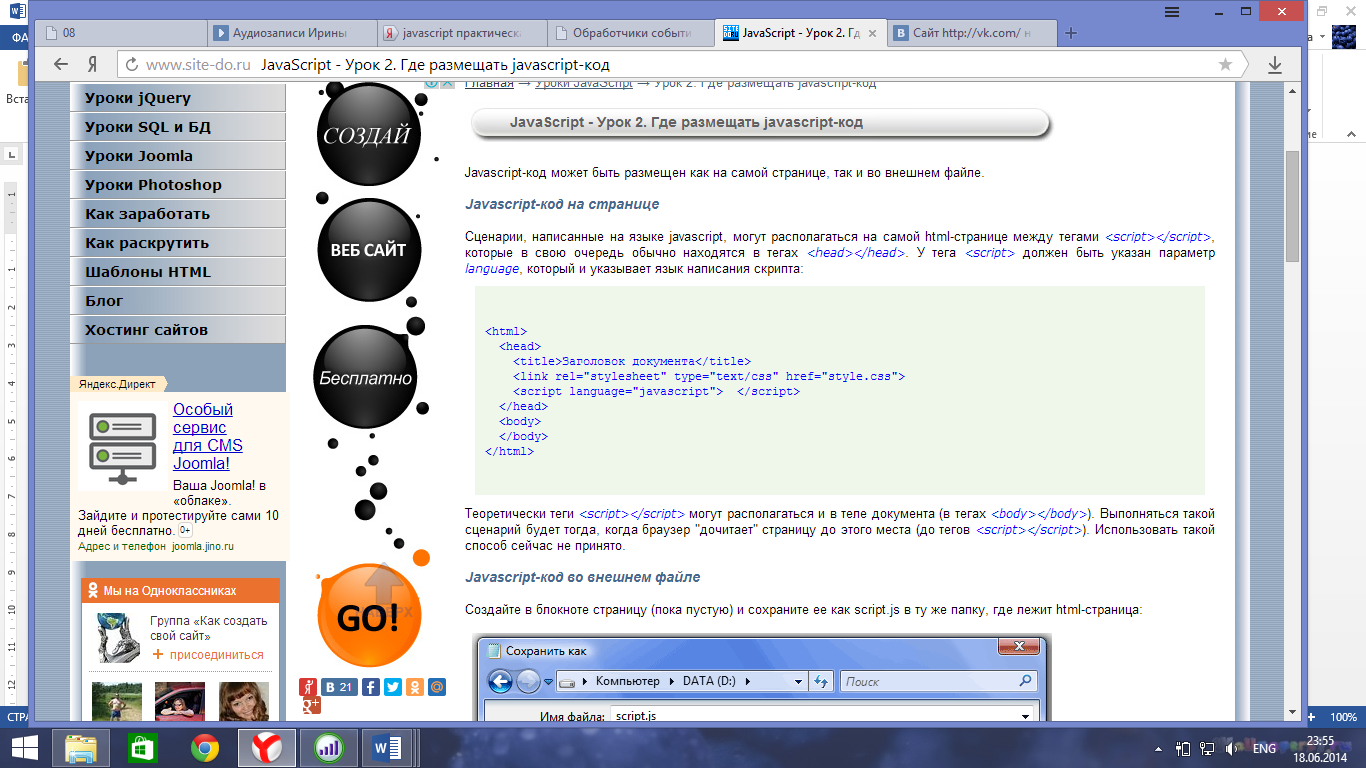The height and width of the screenshot is (768, 1366).
Task: Click the Яндекс.Директ label
Action: tap(118, 383)
